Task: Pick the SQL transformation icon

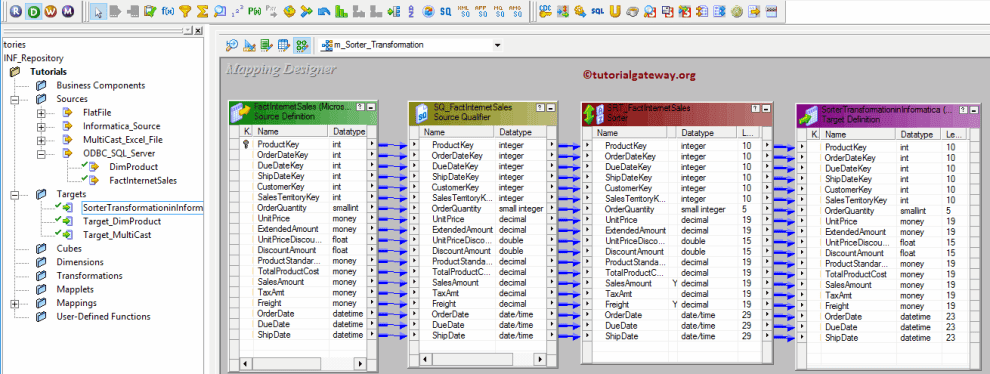Action: 597,11
